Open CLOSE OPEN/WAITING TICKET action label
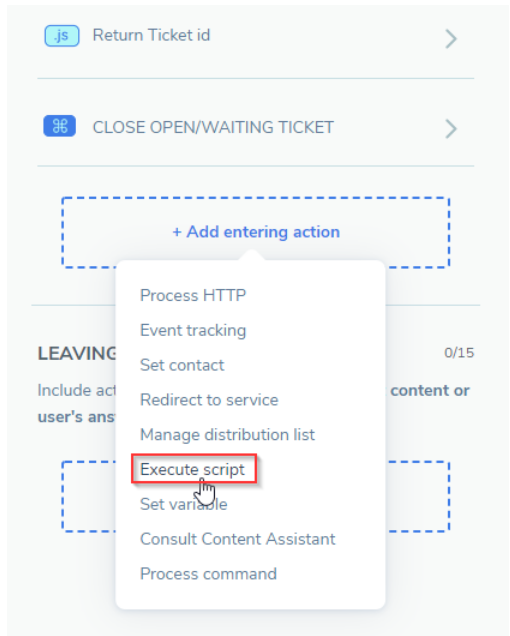 pyautogui.click(x=213, y=127)
